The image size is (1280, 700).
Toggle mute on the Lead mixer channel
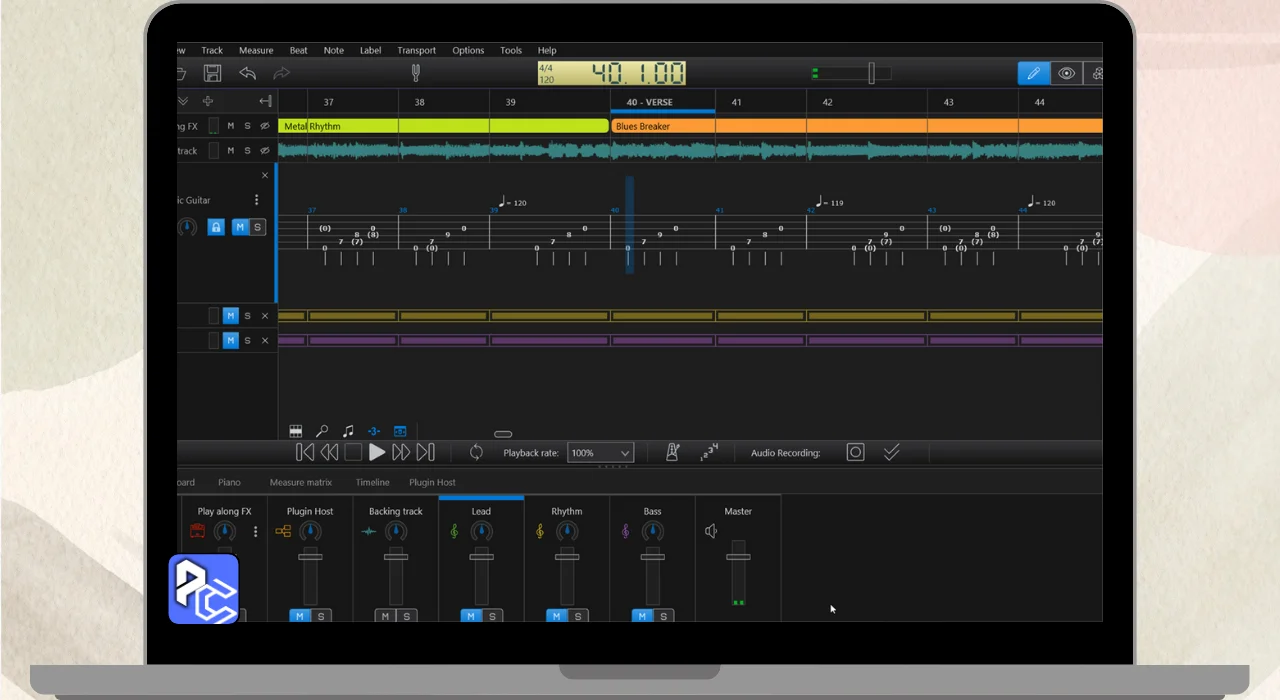(471, 616)
